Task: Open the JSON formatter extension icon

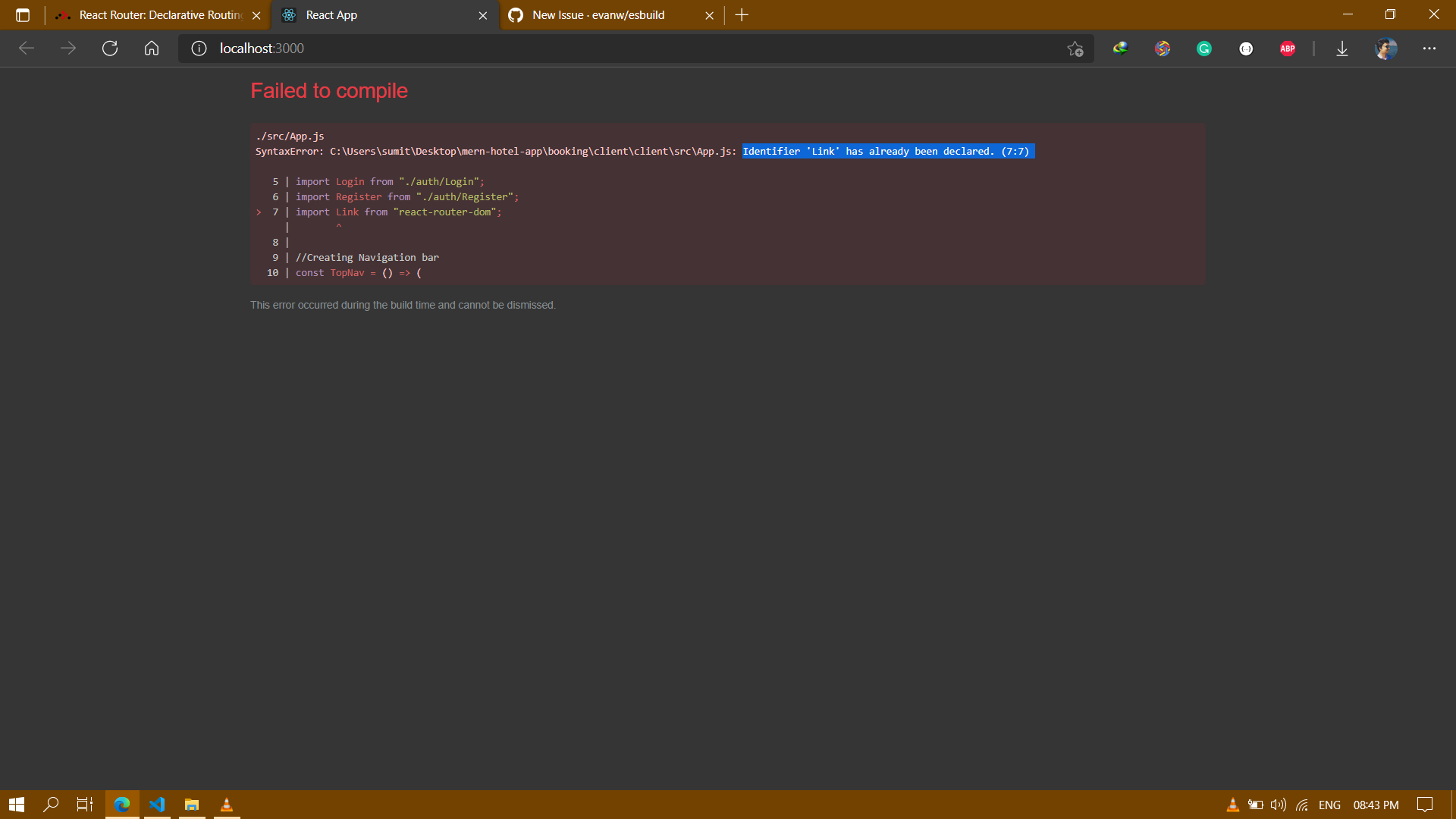Action: (x=1246, y=48)
